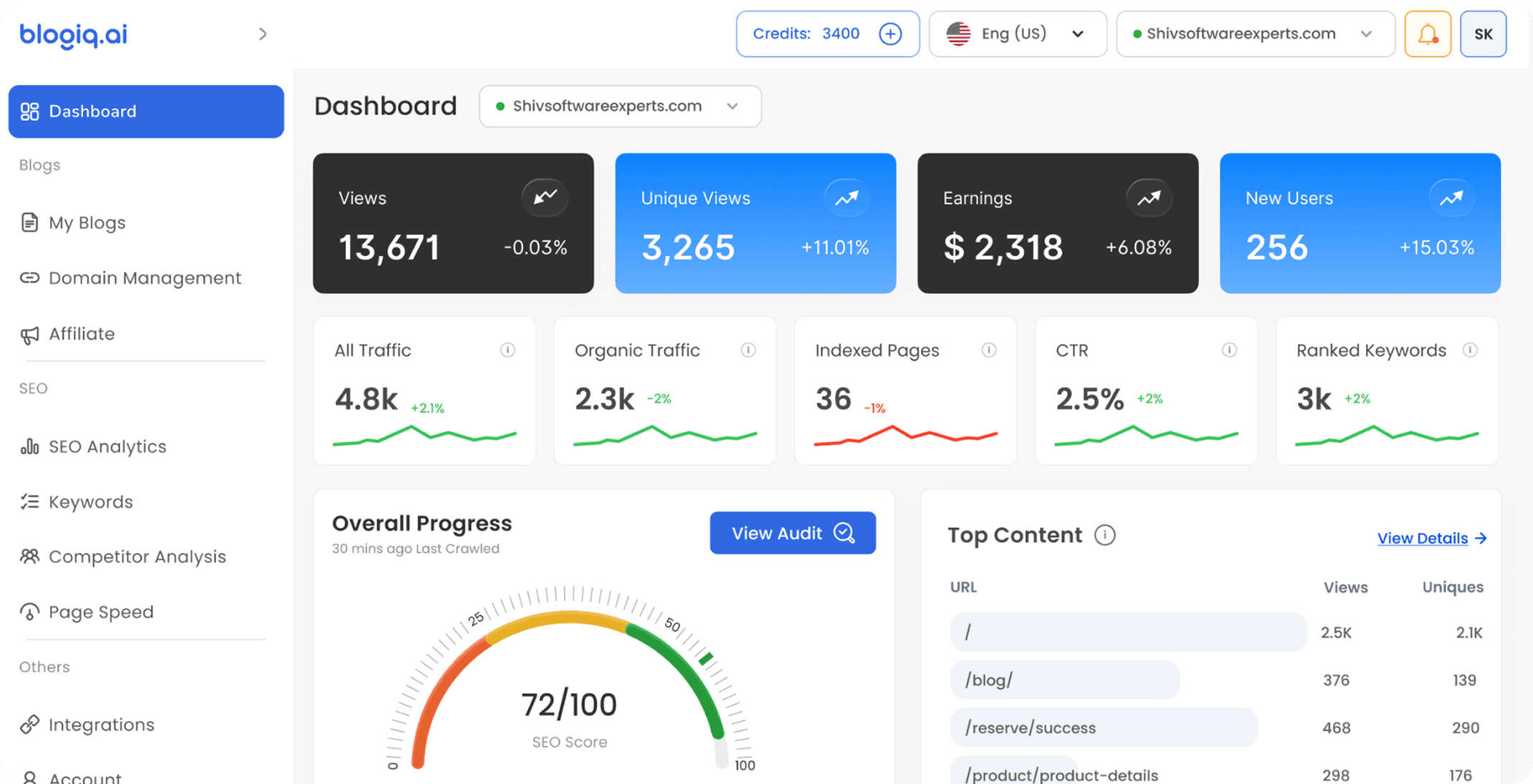This screenshot has height=784, width=1533.
Task: Check Page Speed from sidebar
Action: tap(101, 612)
